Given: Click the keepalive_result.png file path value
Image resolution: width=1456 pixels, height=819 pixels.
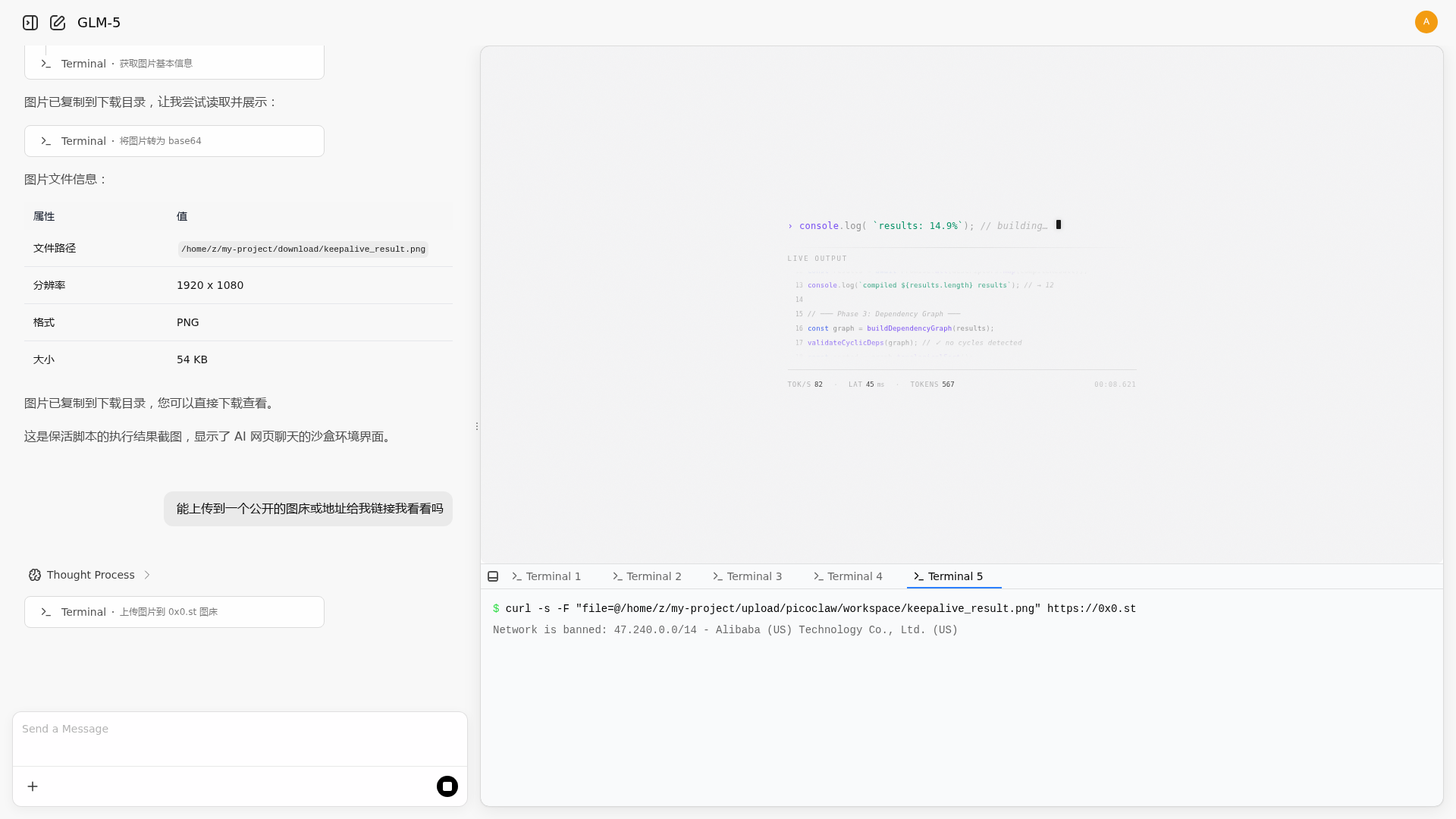Looking at the screenshot, I should [x=303, y=249].
